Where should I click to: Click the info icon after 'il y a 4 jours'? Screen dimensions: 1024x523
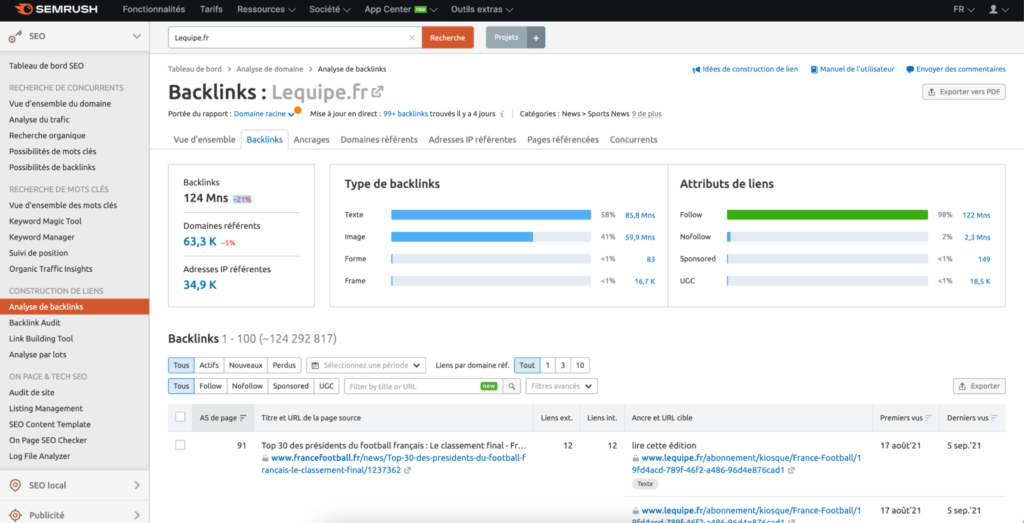(x=502, y=114)
